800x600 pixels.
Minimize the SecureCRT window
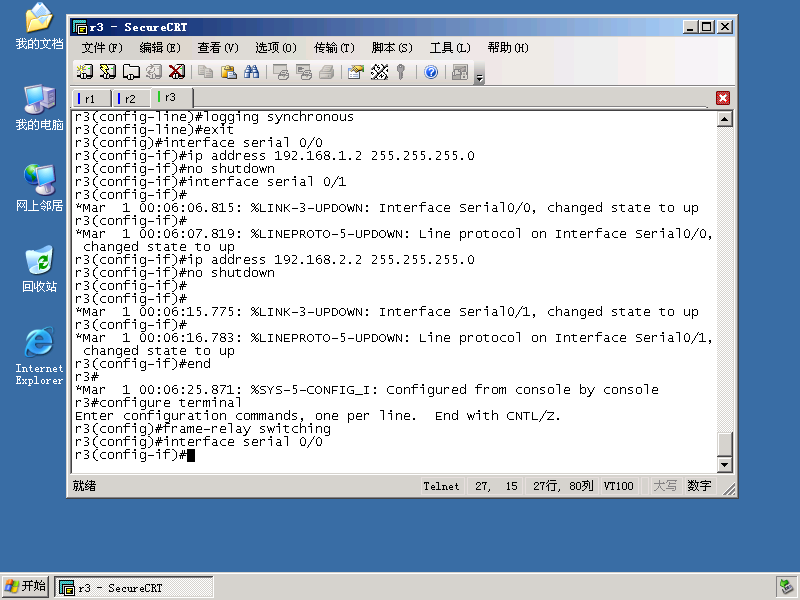(x=690, y=27)
